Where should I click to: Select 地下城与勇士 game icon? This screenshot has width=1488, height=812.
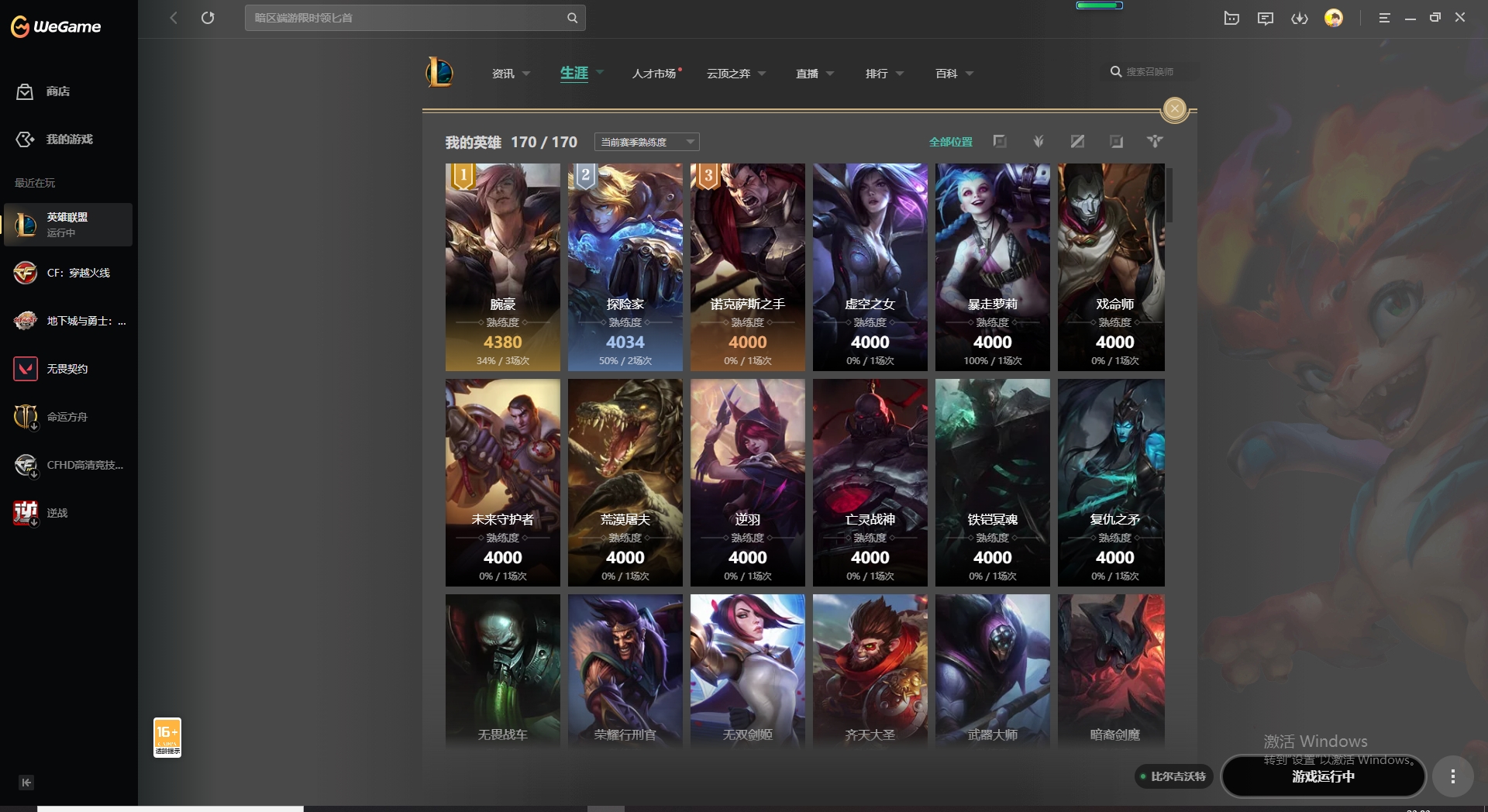point(26,321)
